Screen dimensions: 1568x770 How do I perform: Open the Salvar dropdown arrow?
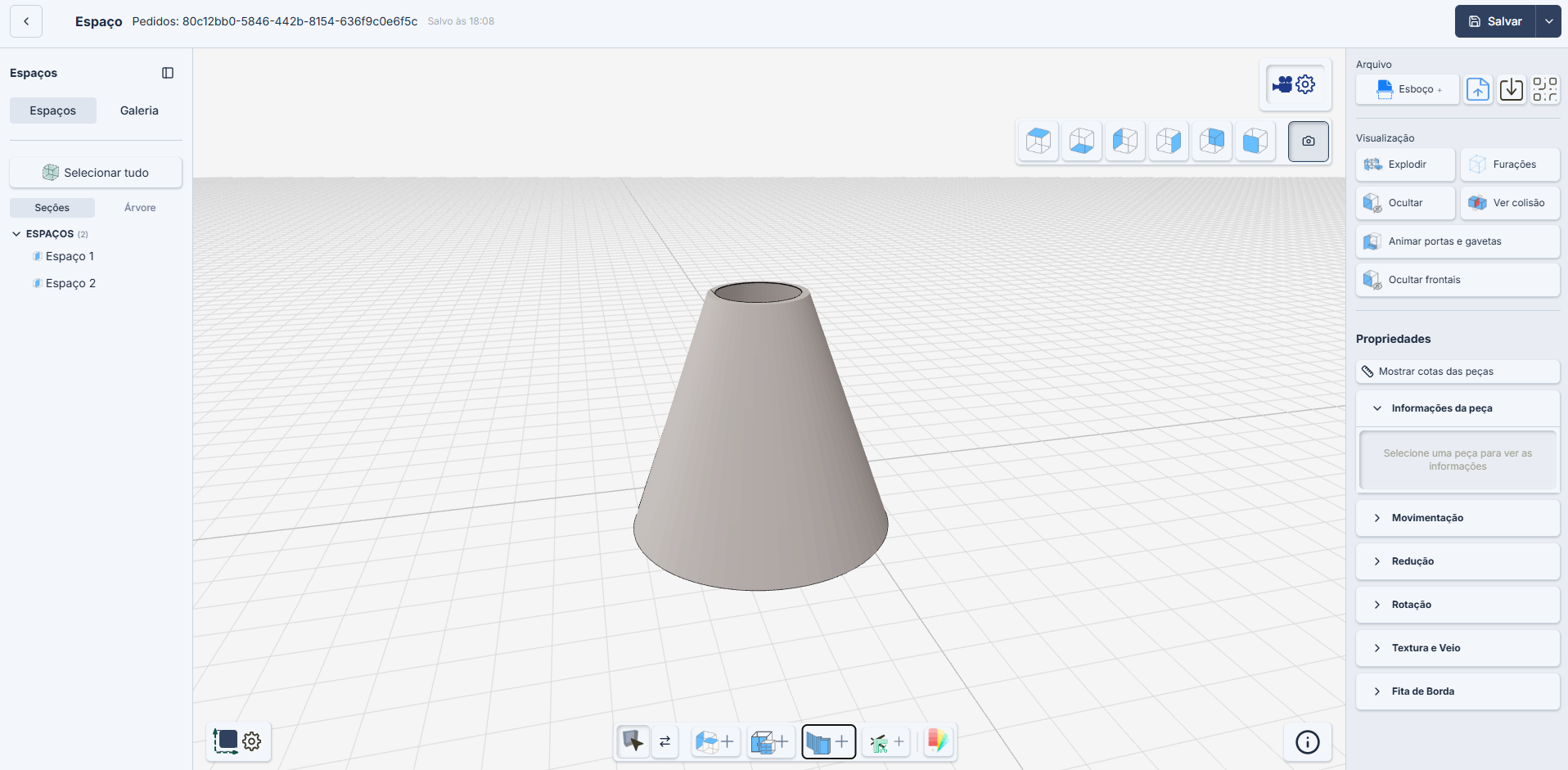pos(1548,21)
